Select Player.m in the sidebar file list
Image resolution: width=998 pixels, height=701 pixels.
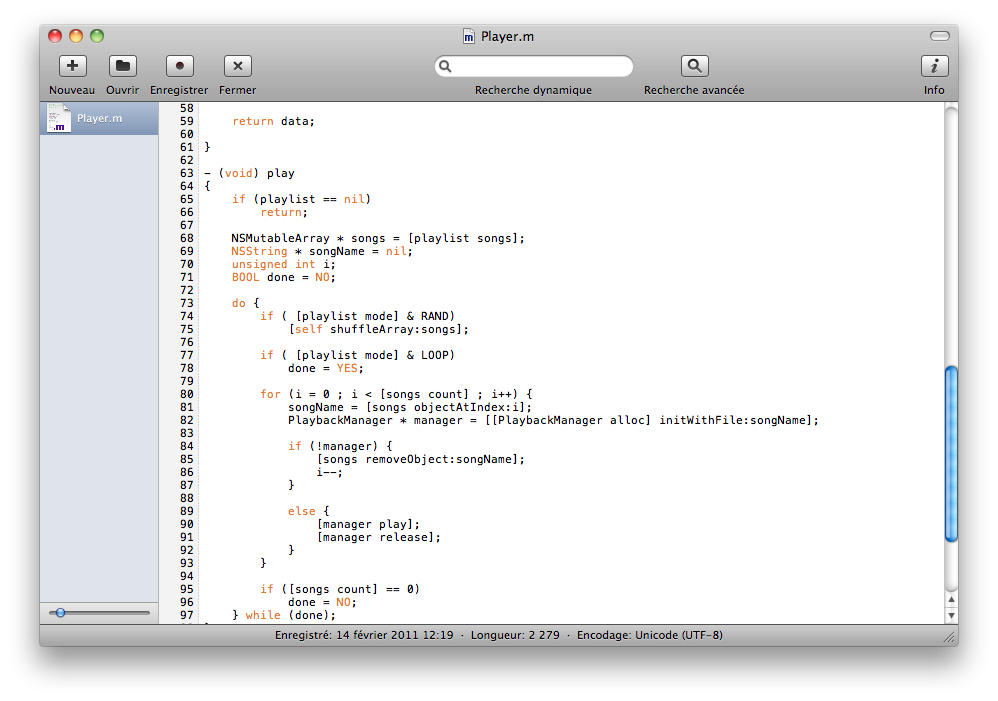click(x=99, y=118)
